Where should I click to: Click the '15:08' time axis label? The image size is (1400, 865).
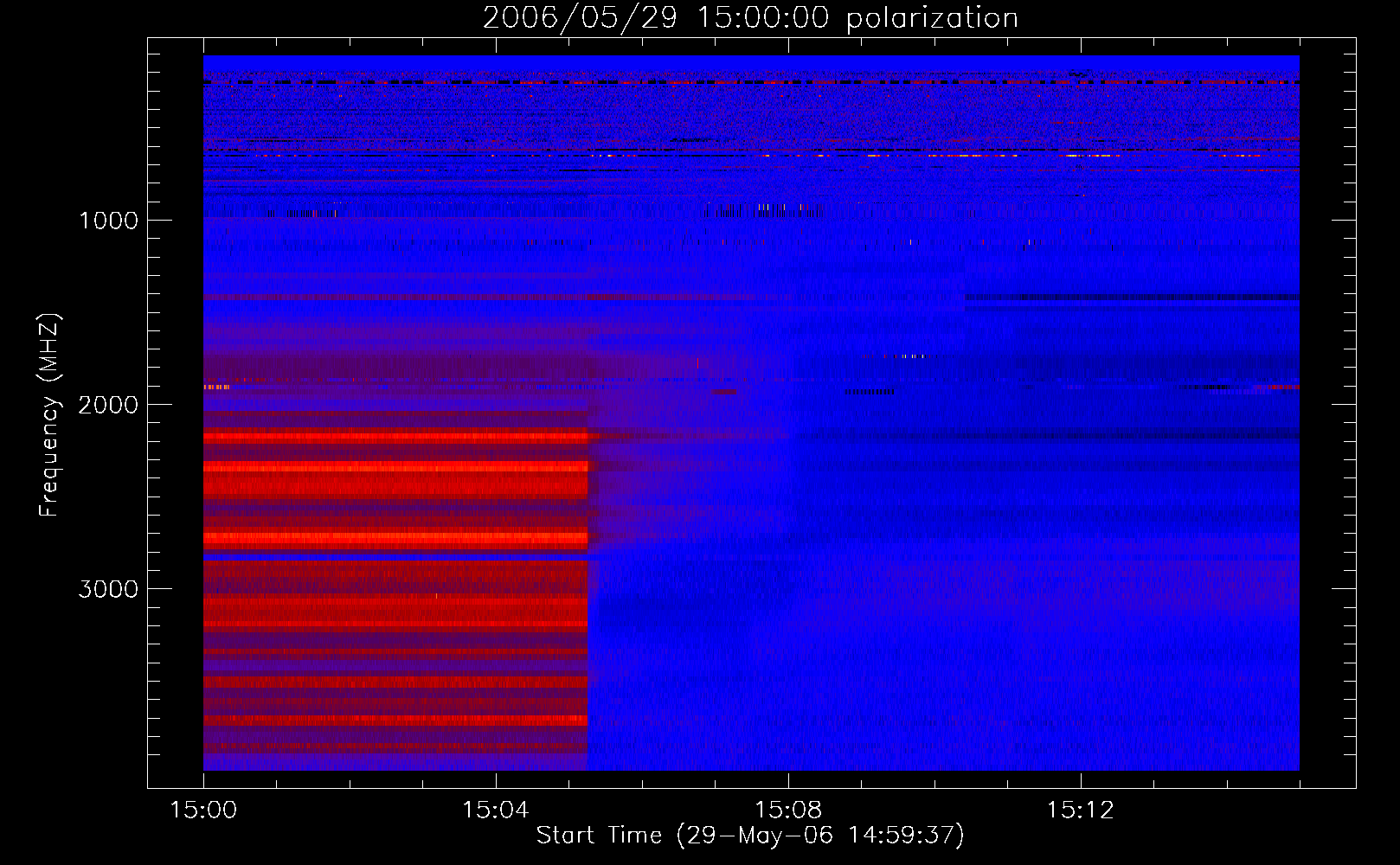coord(788,810)
